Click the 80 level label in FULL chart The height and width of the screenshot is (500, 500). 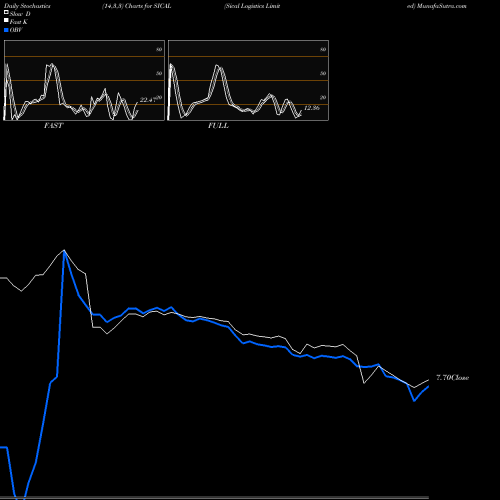tap(323, 49)
